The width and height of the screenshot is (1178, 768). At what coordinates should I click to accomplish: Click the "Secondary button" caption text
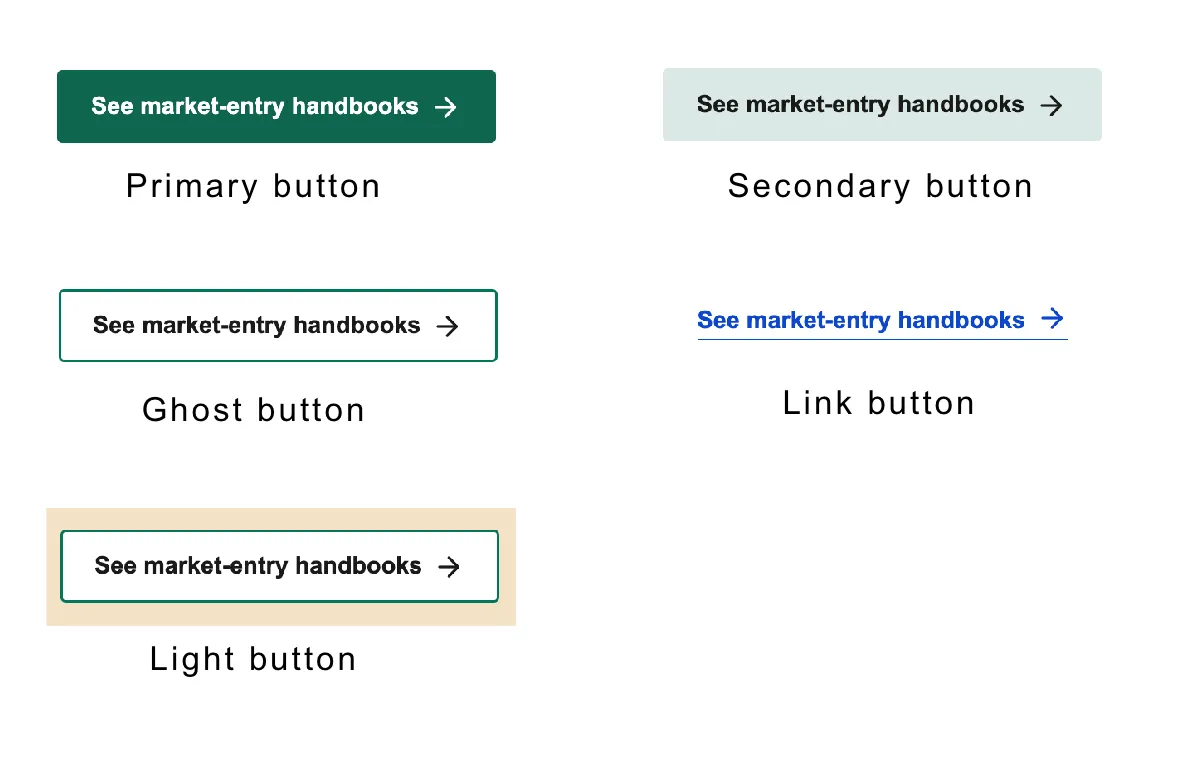(880, 187)
